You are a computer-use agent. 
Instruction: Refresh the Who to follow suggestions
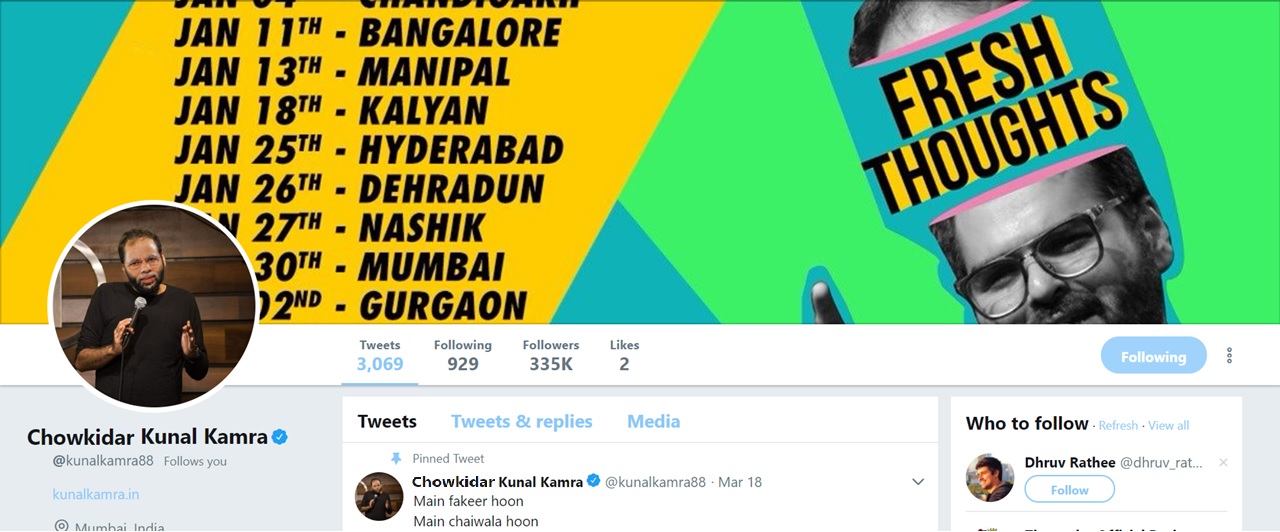point(1118,425)
